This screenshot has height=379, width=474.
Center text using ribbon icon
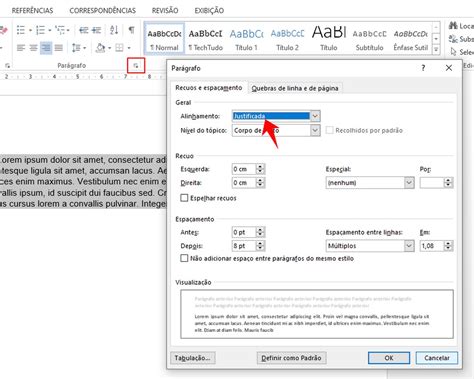33,48
